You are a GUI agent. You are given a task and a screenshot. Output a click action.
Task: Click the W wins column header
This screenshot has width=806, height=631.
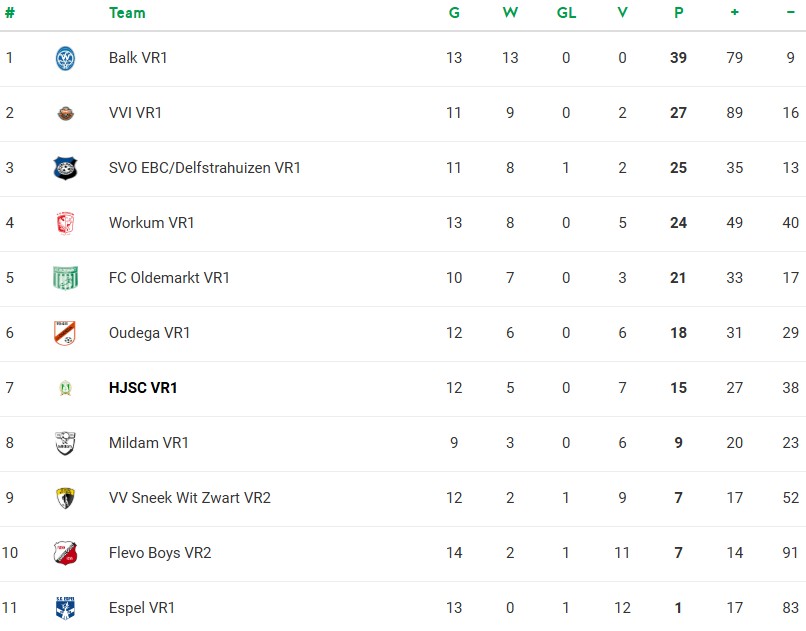(x=510, y=13)
